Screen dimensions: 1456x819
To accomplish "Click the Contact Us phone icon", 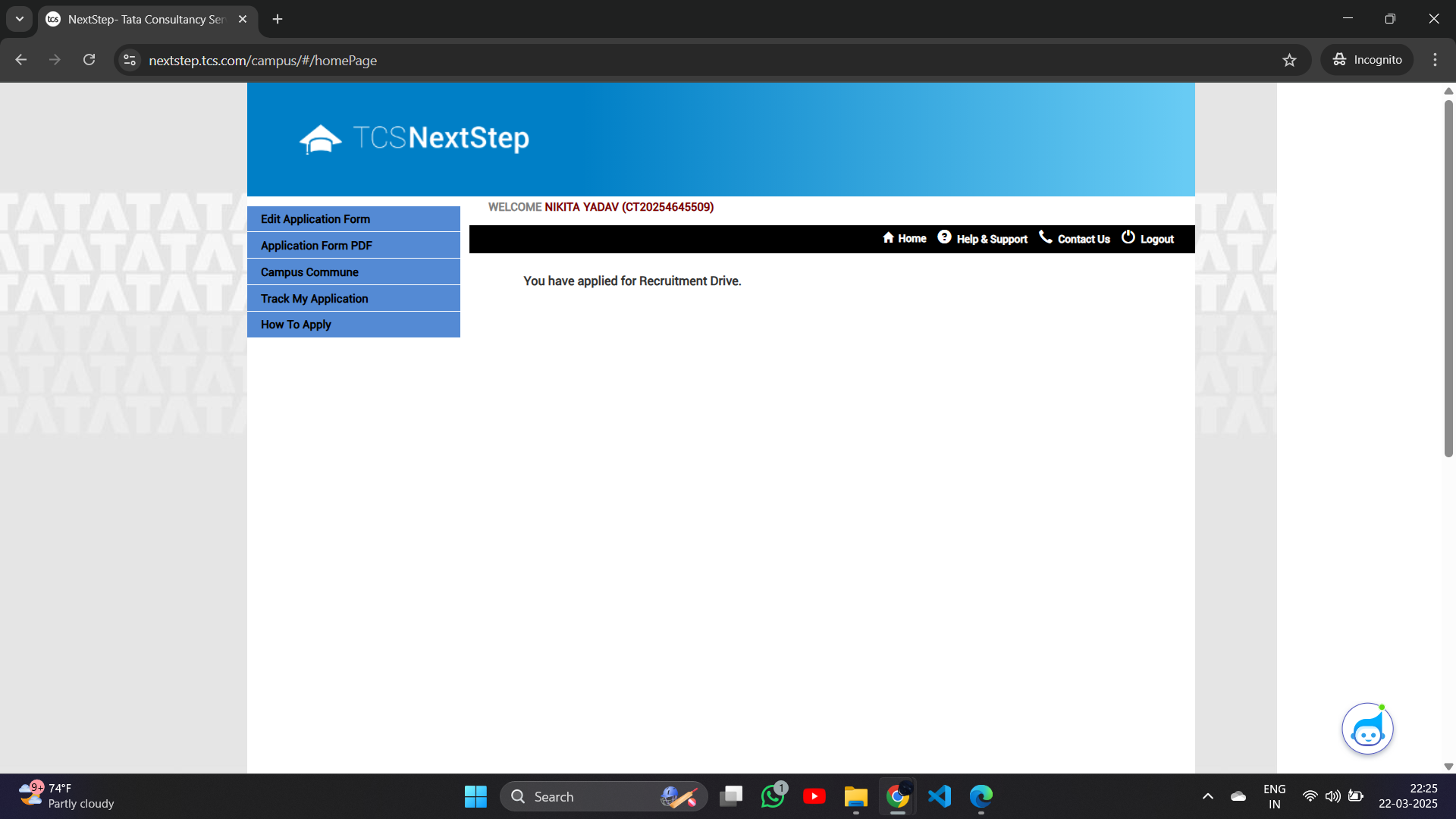I will point(1046,237).
